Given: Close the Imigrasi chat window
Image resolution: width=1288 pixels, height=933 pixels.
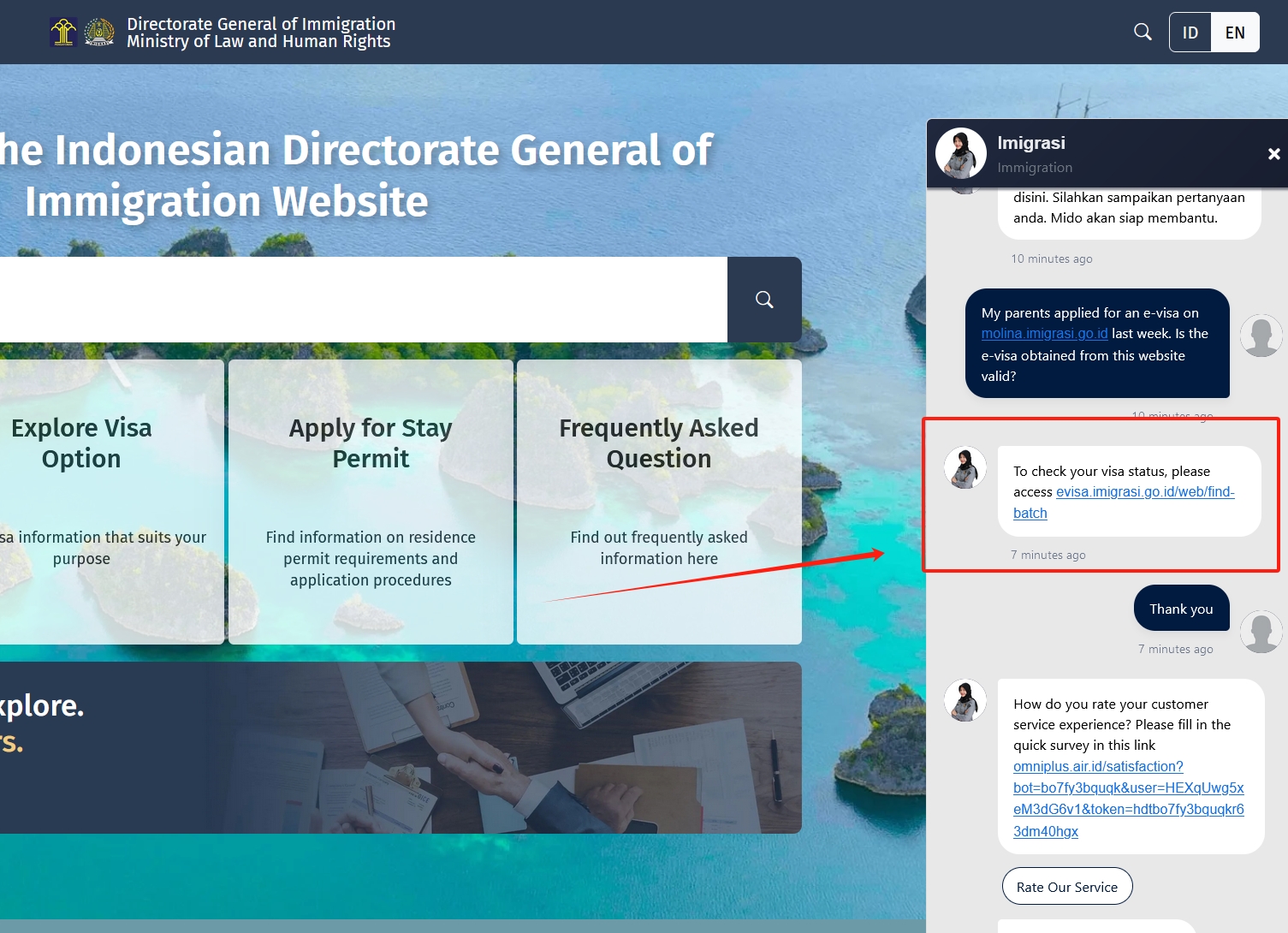Looking at the screenshot, I should pos(1273,154).
